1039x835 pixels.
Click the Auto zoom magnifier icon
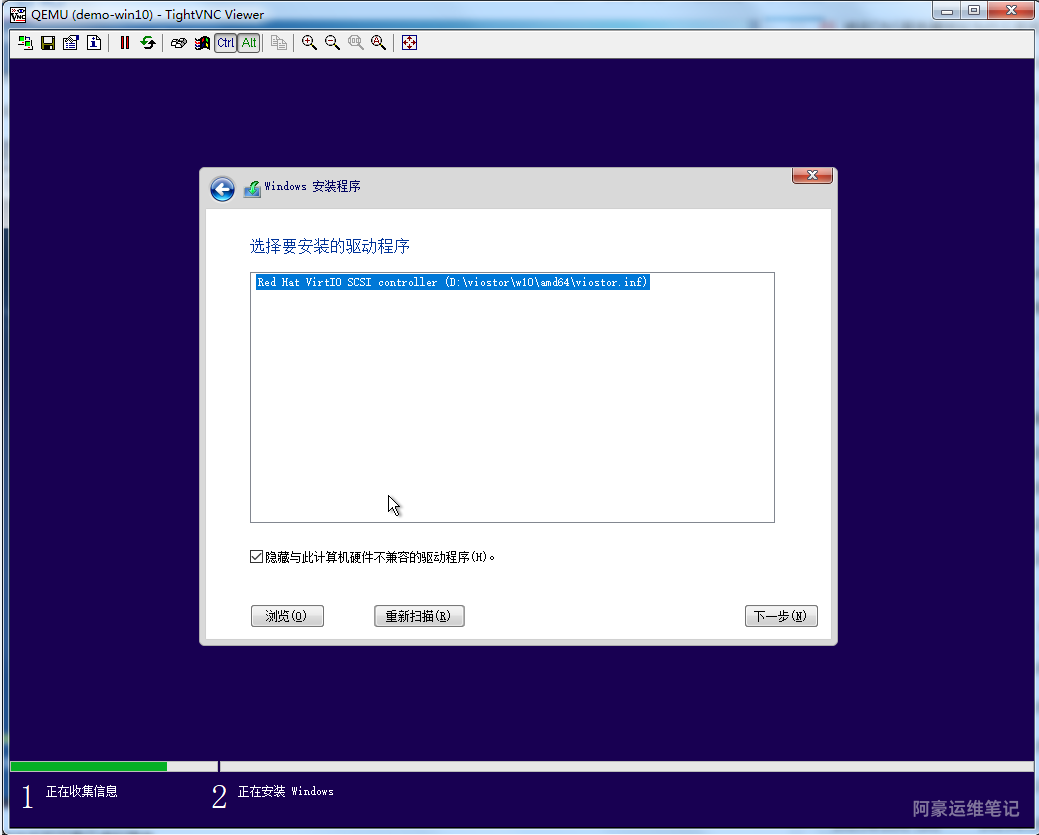378,43
